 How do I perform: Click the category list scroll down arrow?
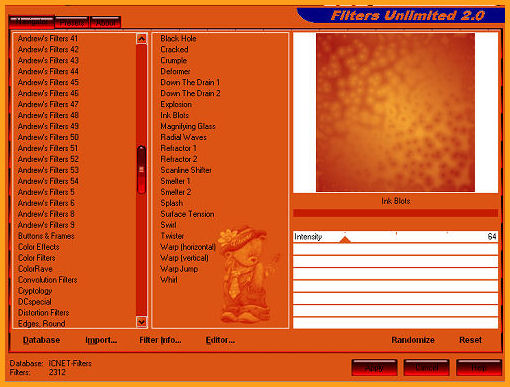142,322
